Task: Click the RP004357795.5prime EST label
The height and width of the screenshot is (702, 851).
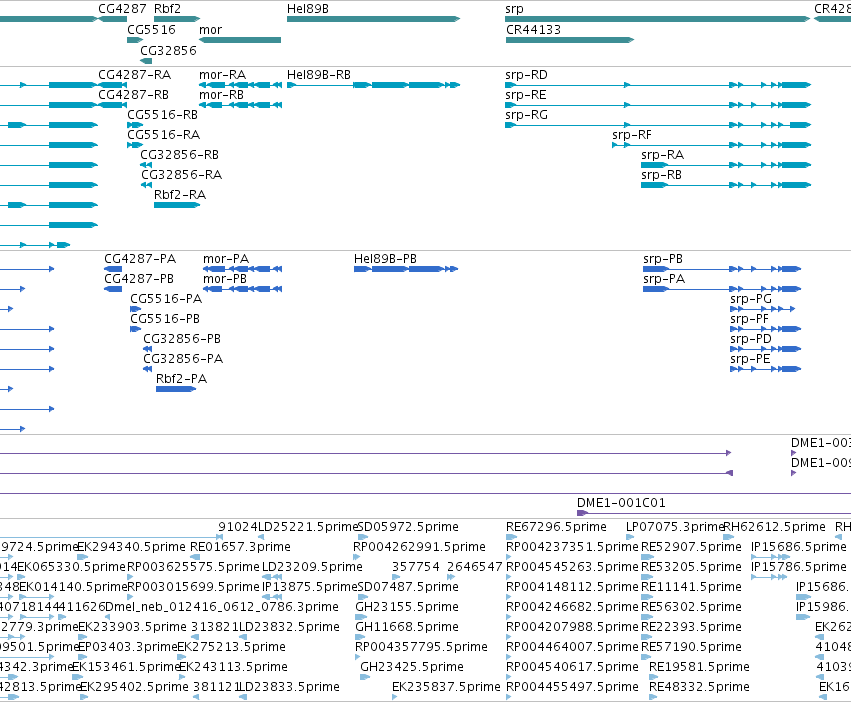Action: [x=422, y=647]
